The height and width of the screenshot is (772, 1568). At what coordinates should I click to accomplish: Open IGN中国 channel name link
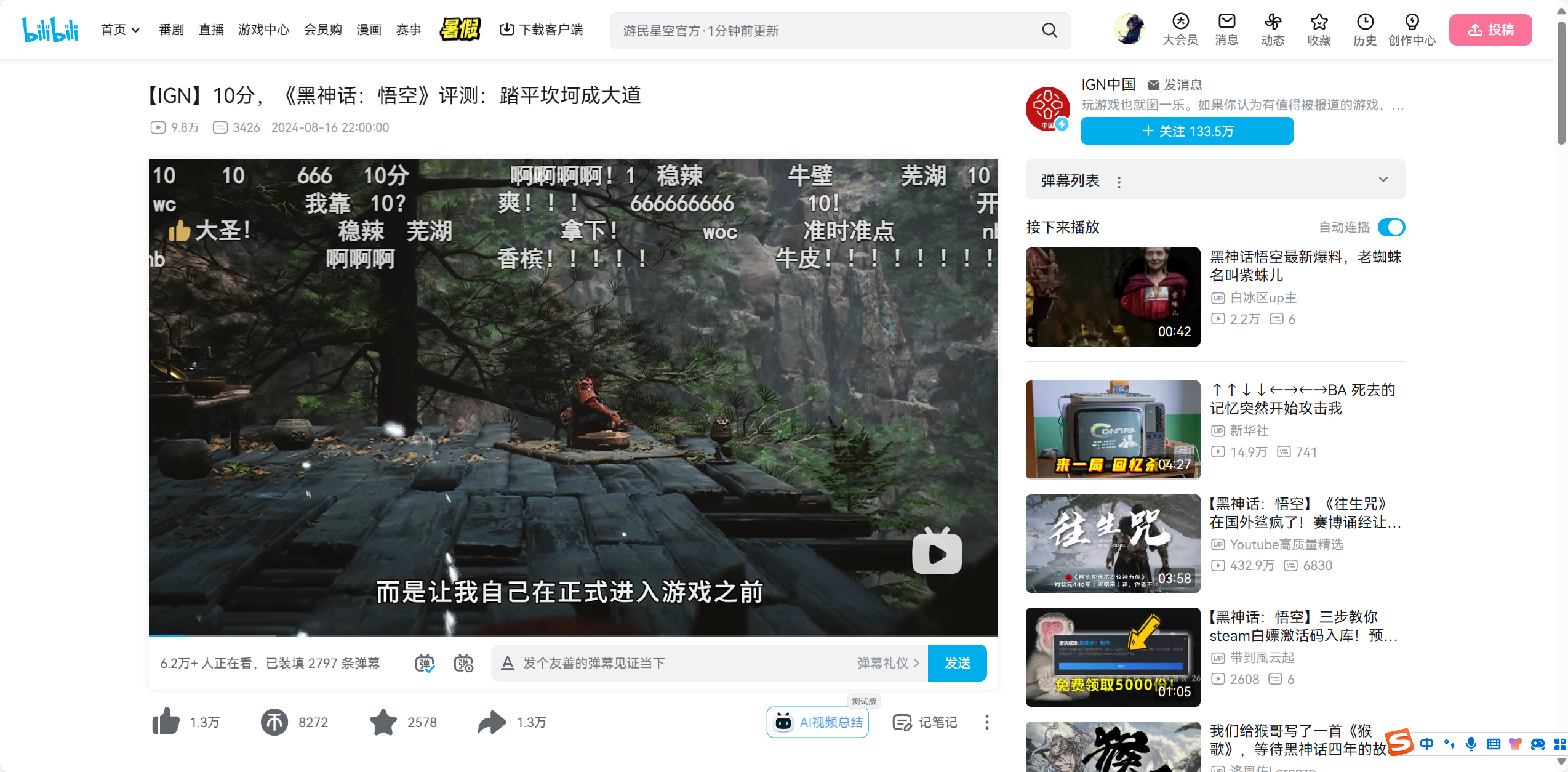tap(1108, 85)
